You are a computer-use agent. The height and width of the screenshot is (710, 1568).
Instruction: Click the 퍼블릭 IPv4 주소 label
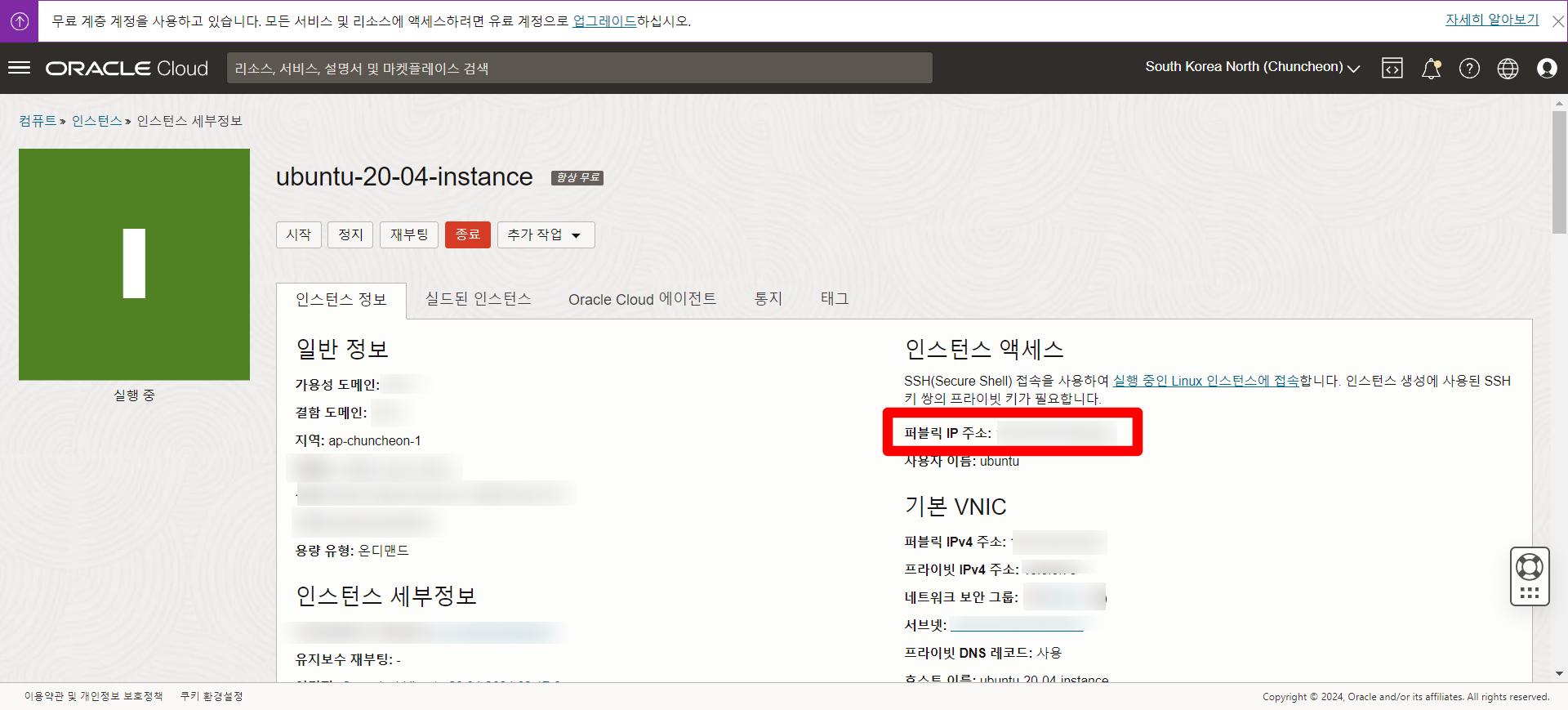click(955, 542)
